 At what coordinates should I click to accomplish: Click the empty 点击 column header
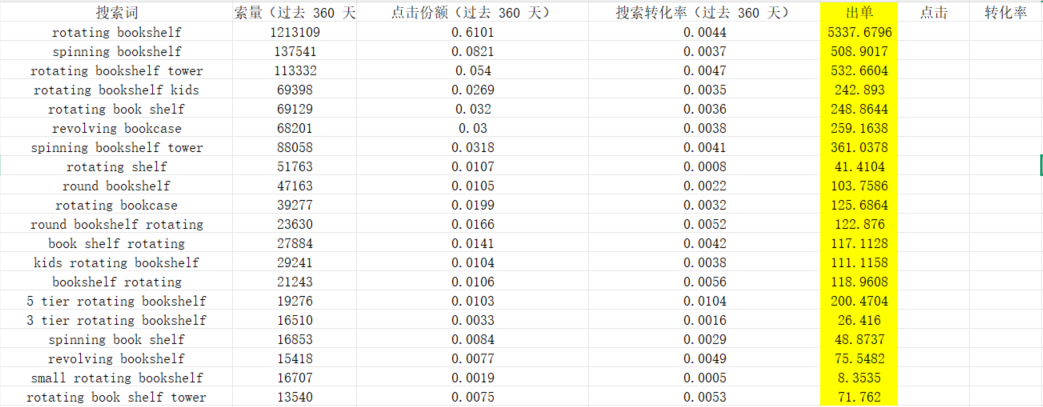pyautogui.click(x=933, y=13)
